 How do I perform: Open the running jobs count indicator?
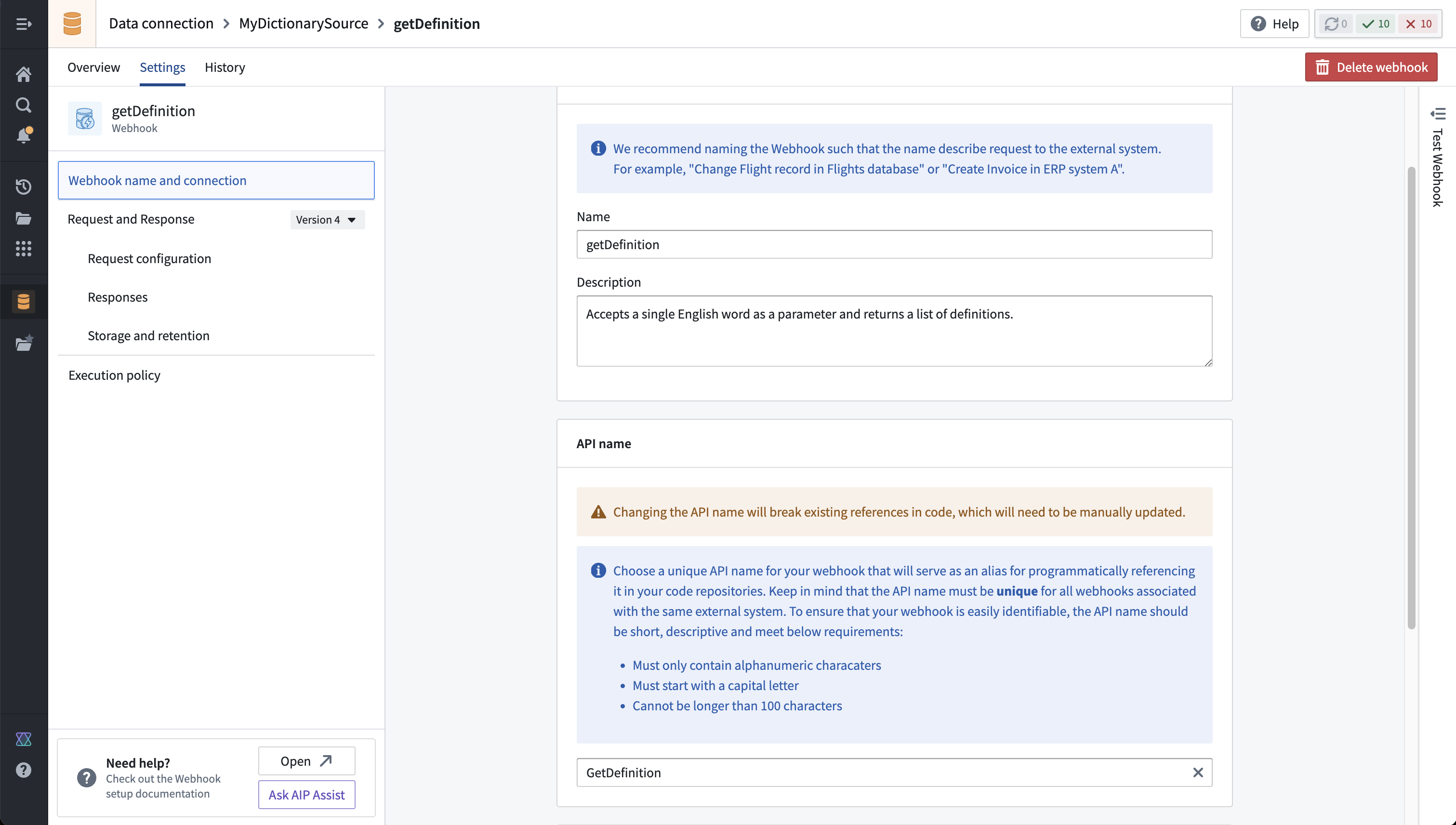pyautogui.click(x=1336, y=24)
